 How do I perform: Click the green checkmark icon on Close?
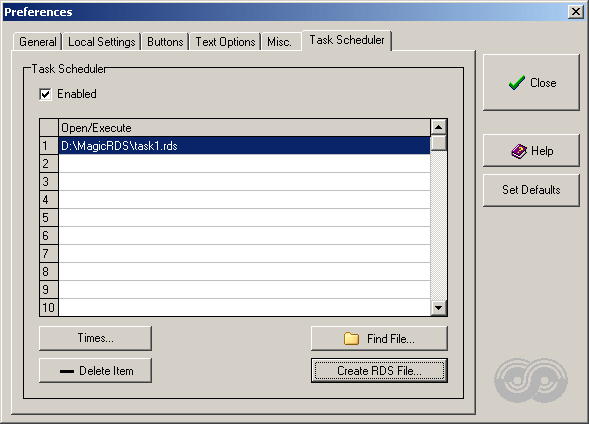tap(517, 82)
